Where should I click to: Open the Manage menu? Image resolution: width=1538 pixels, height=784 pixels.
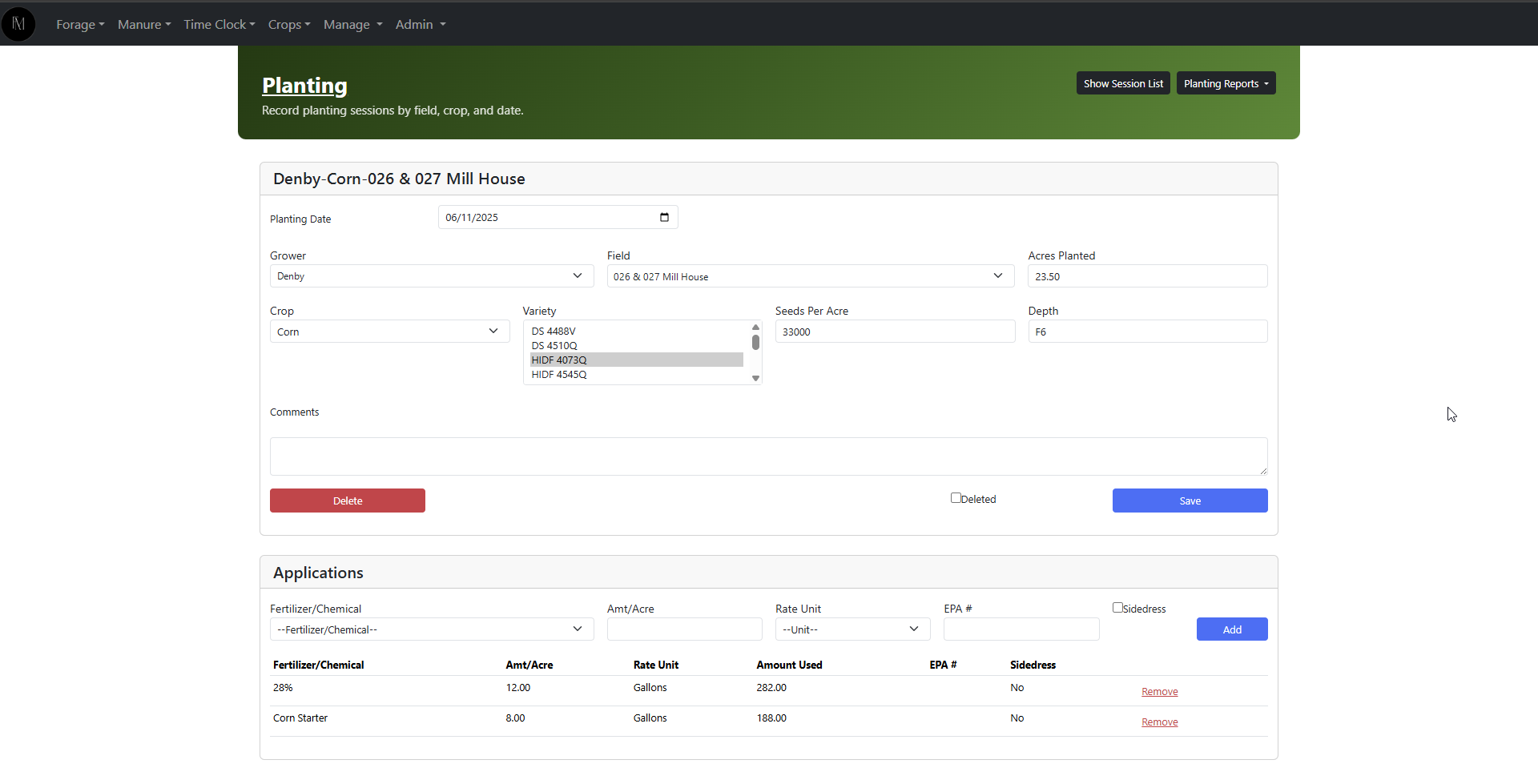(x=353, y=25)
